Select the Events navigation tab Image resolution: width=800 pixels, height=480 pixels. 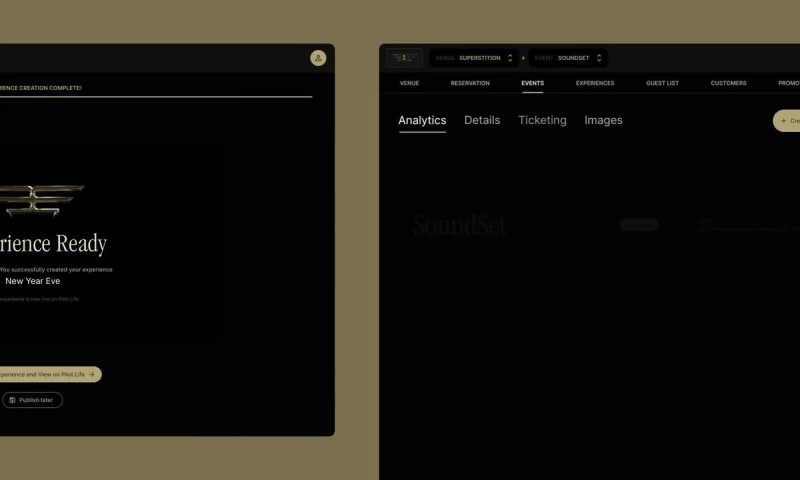[533, 83]
